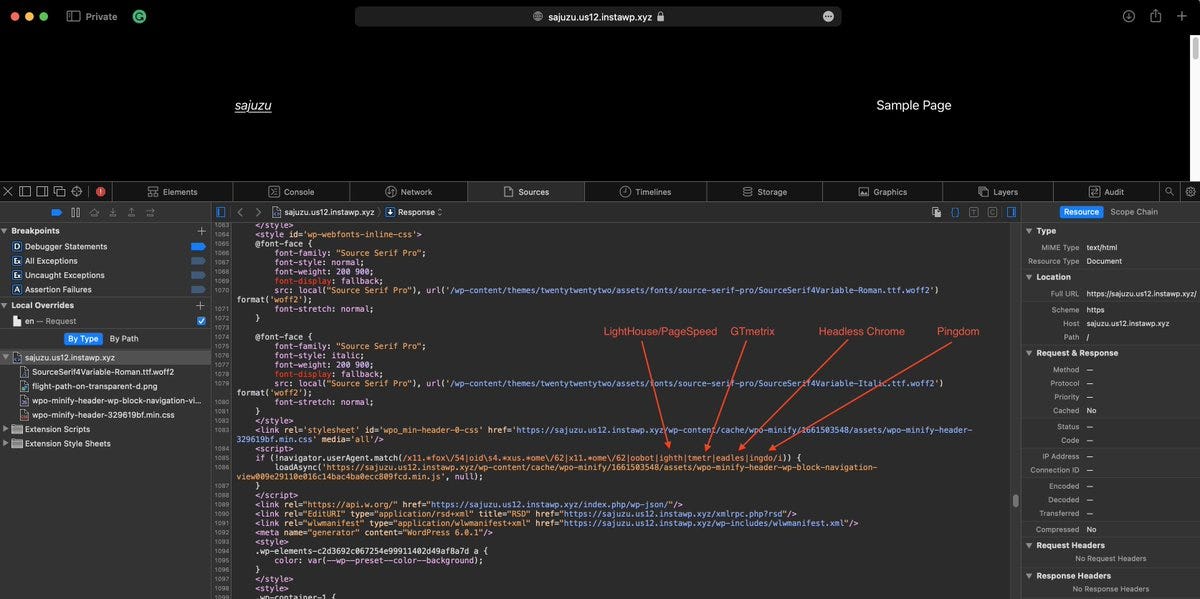Screen dimensions: 1200x599
Task: Expand the Extension Scripts tree item
Action: click(x=6, y=429)
